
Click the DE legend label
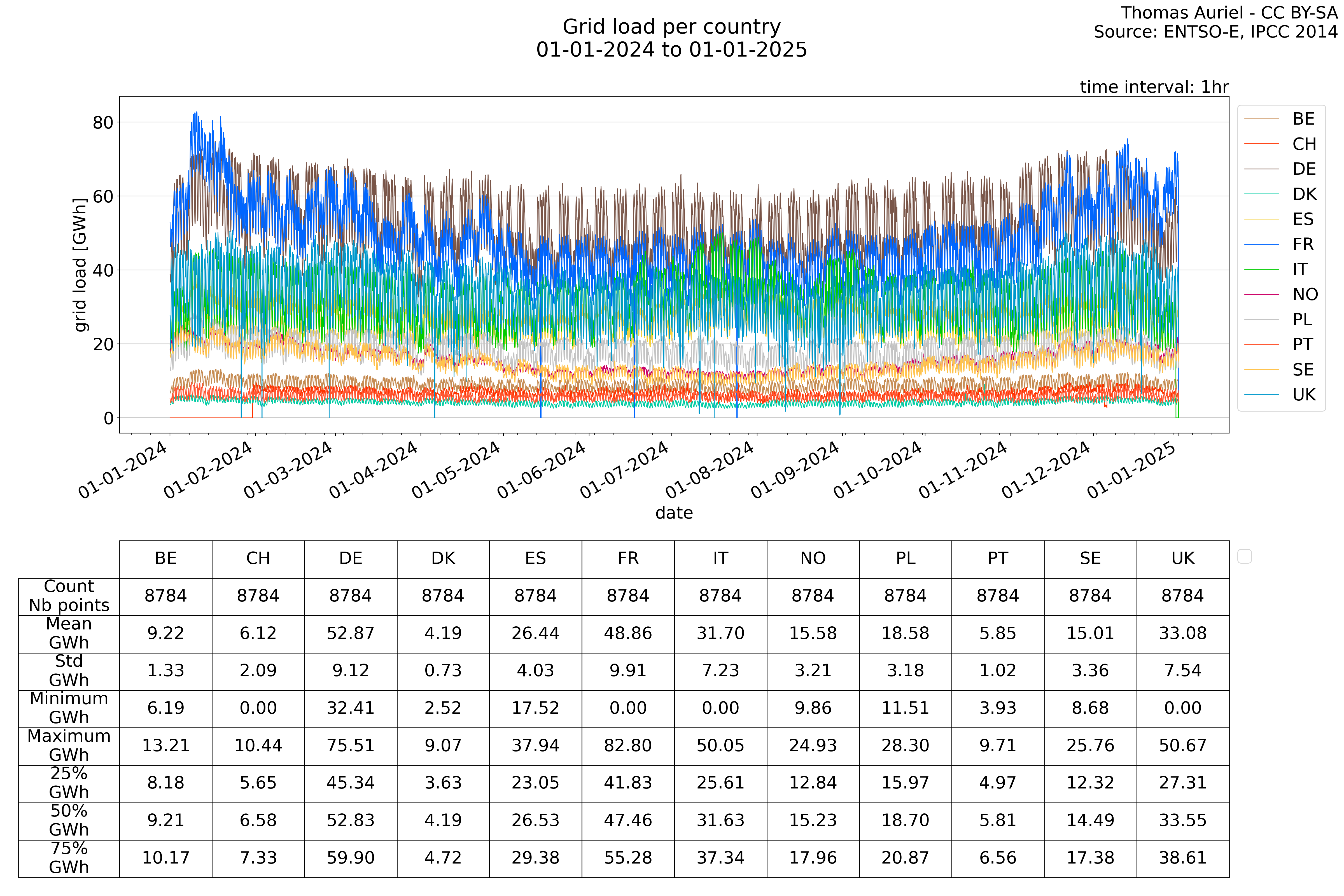(x=1304, y=169)
